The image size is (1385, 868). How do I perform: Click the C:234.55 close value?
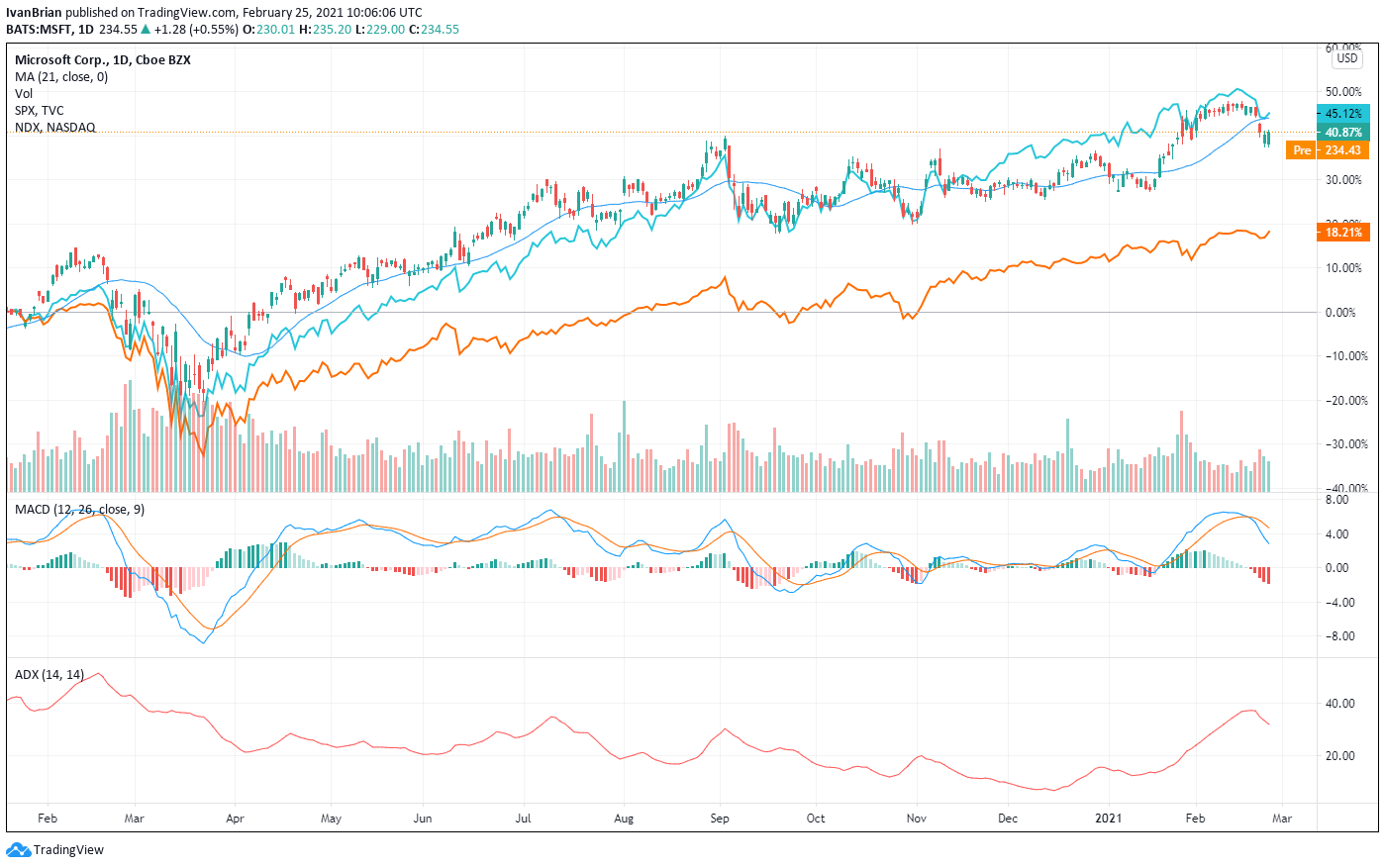point(434,29)
